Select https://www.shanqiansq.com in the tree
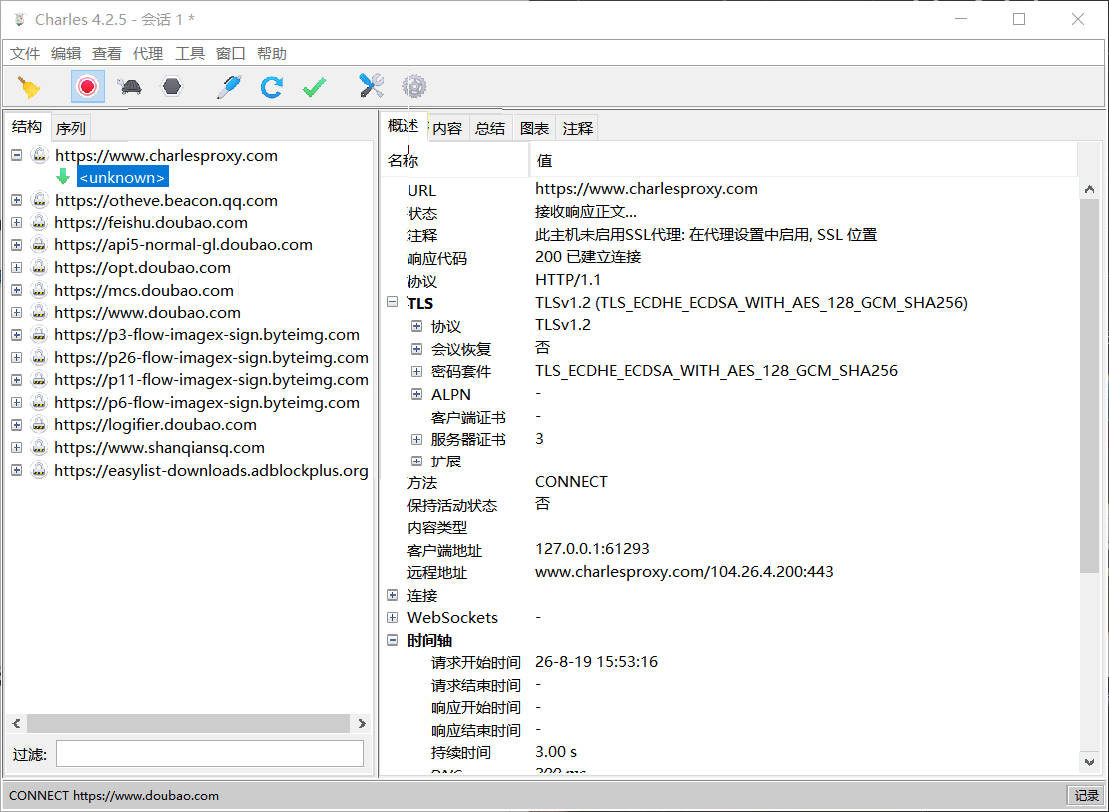The width and height of the screenshot is (1109, 812). (159, 448)
